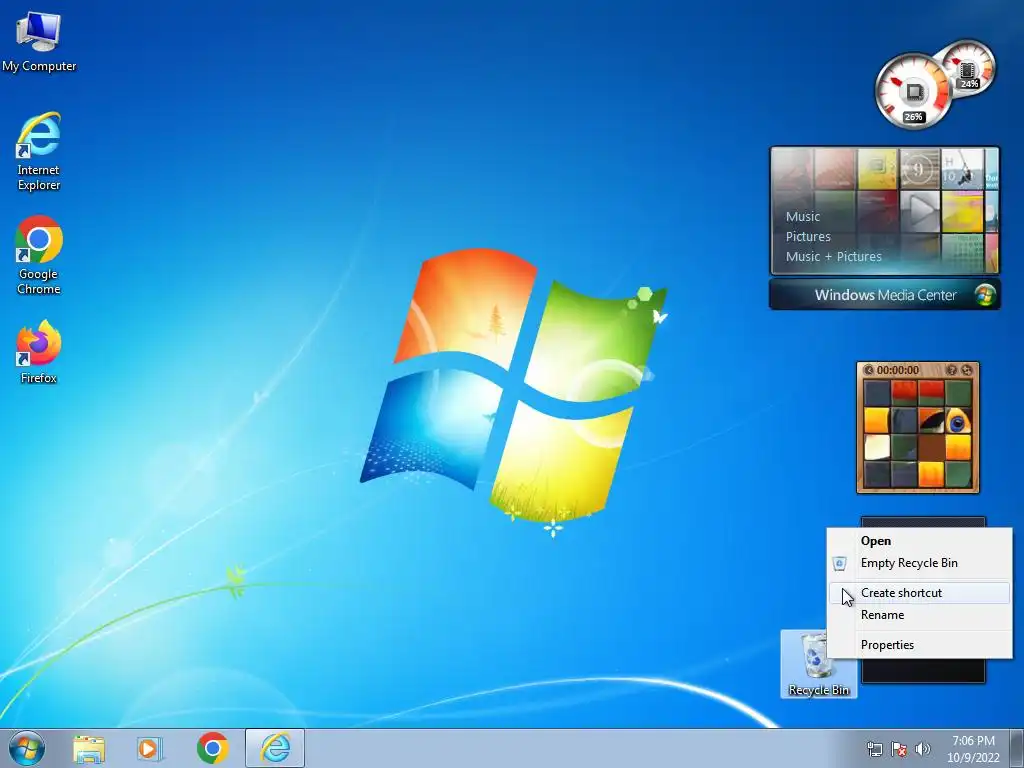Open the Windows Start menu orb
Screen dimensions: 1024x768
click(x=27, y=748)
